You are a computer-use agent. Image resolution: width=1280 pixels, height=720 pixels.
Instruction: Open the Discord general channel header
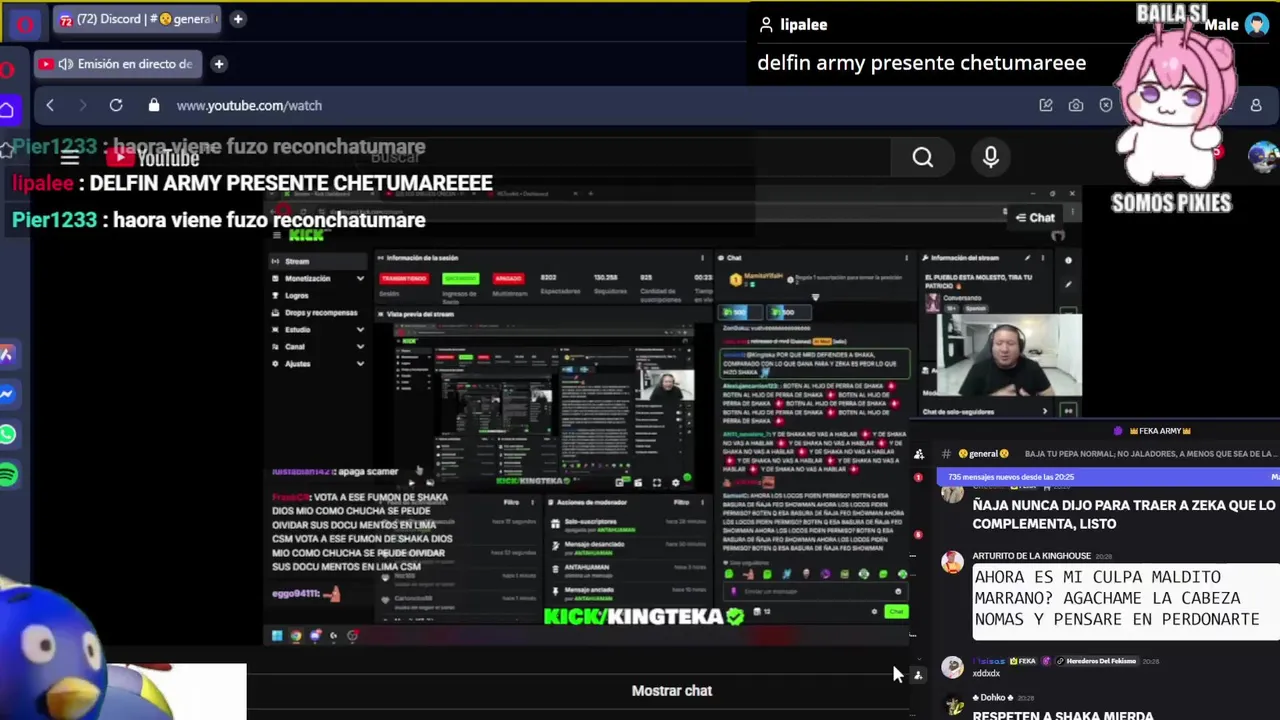(983, 453)
